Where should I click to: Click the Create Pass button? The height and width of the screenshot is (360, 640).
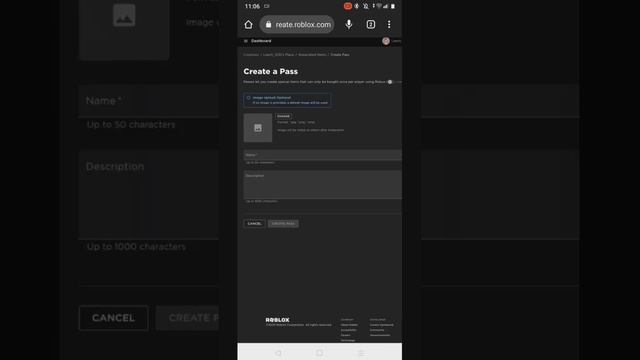(283, 224)
